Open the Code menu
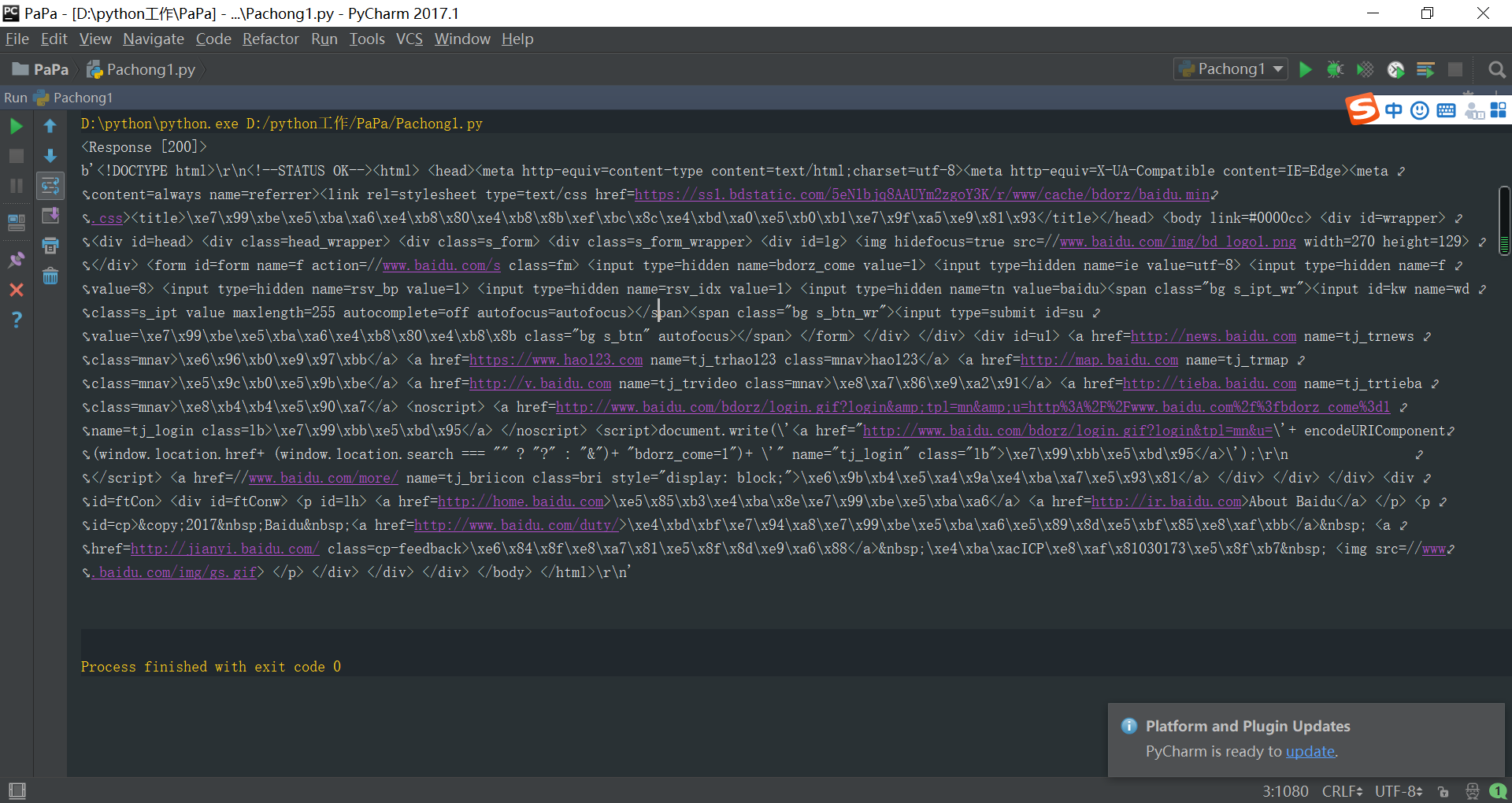The image size is (1512, 803). (213, 39)
